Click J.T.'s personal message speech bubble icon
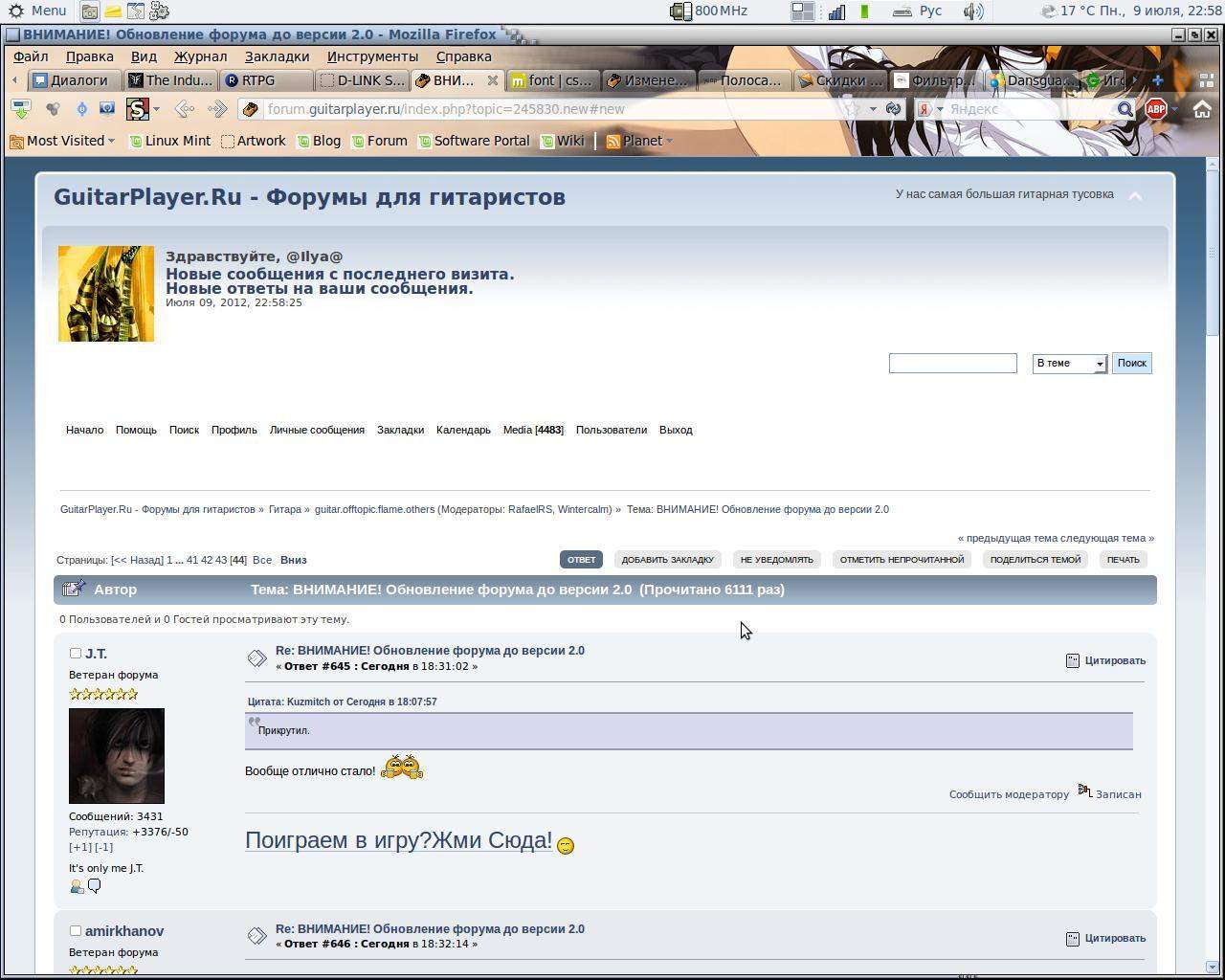Screen dimensions: 1225x980 coord(94,886)
